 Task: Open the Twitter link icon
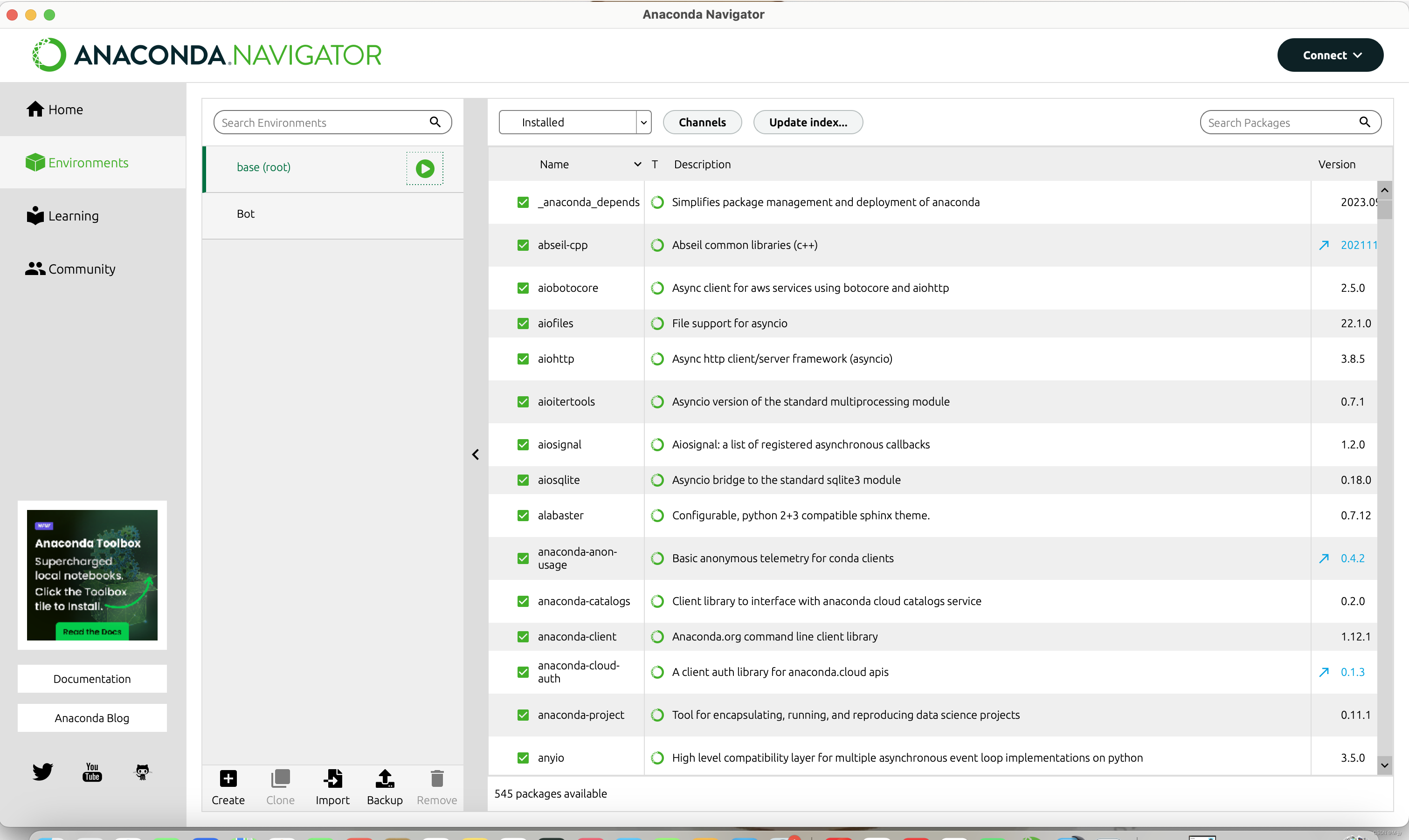(42, 771)
